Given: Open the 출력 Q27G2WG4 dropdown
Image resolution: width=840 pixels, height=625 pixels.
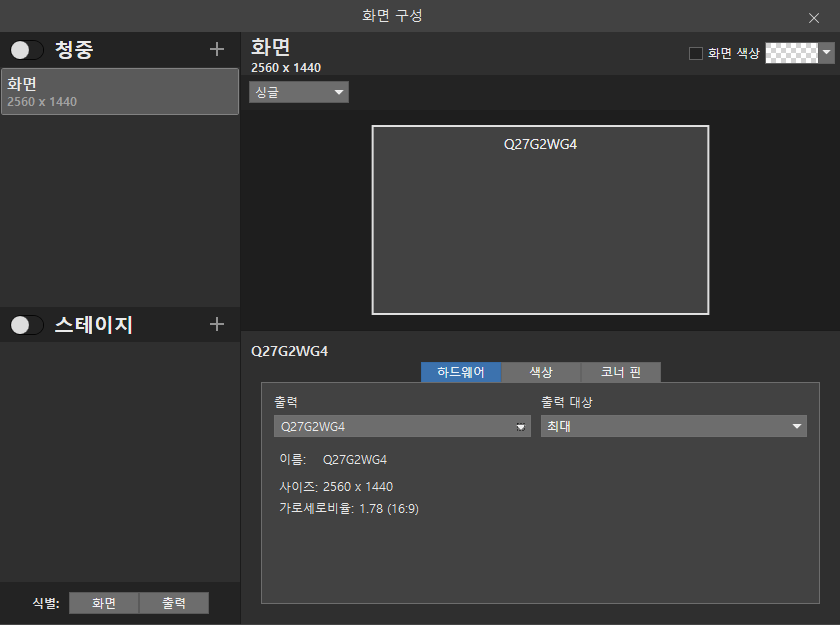Looking at the screenshot, I should 402,426.
